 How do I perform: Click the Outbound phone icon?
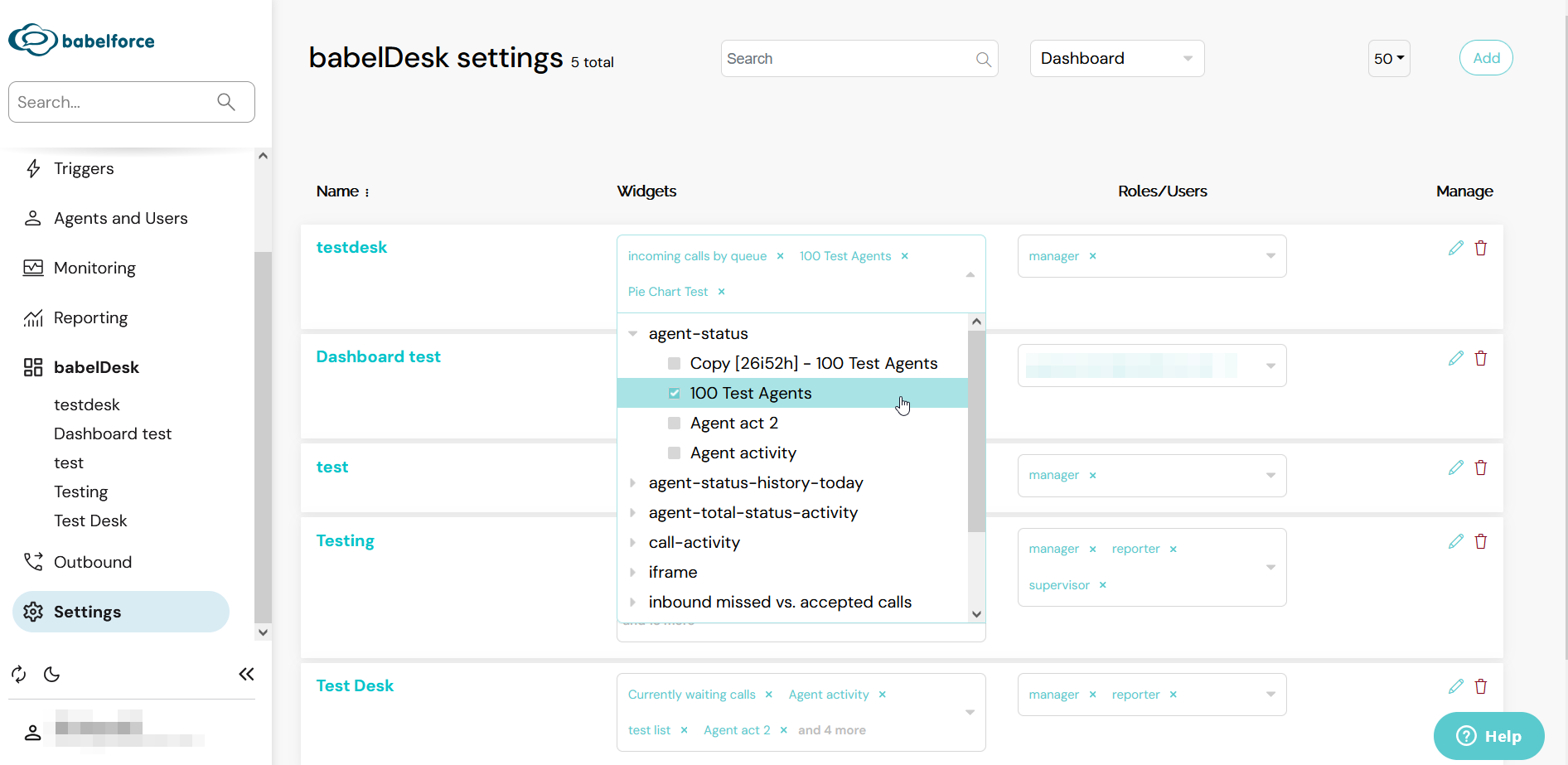point(33,562)
